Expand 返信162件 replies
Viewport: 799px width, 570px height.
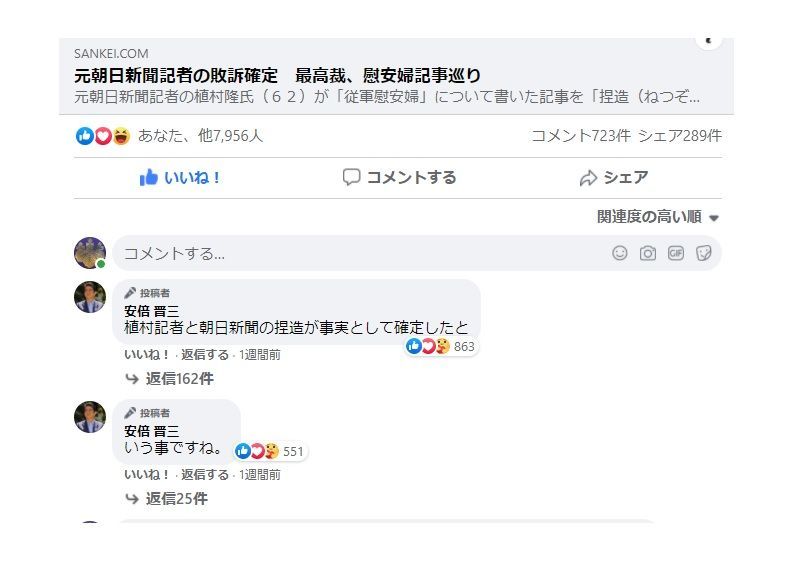(170, 378)
